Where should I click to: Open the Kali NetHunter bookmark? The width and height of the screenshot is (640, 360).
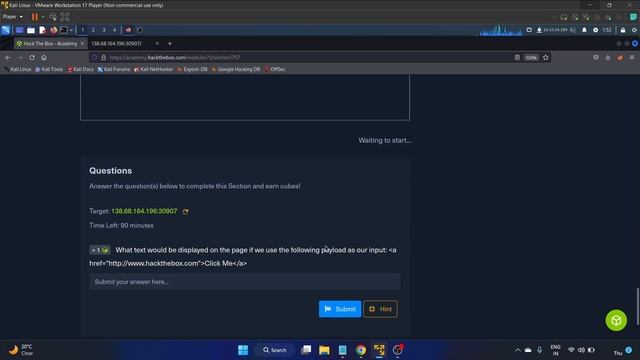[x=153, y=69]
